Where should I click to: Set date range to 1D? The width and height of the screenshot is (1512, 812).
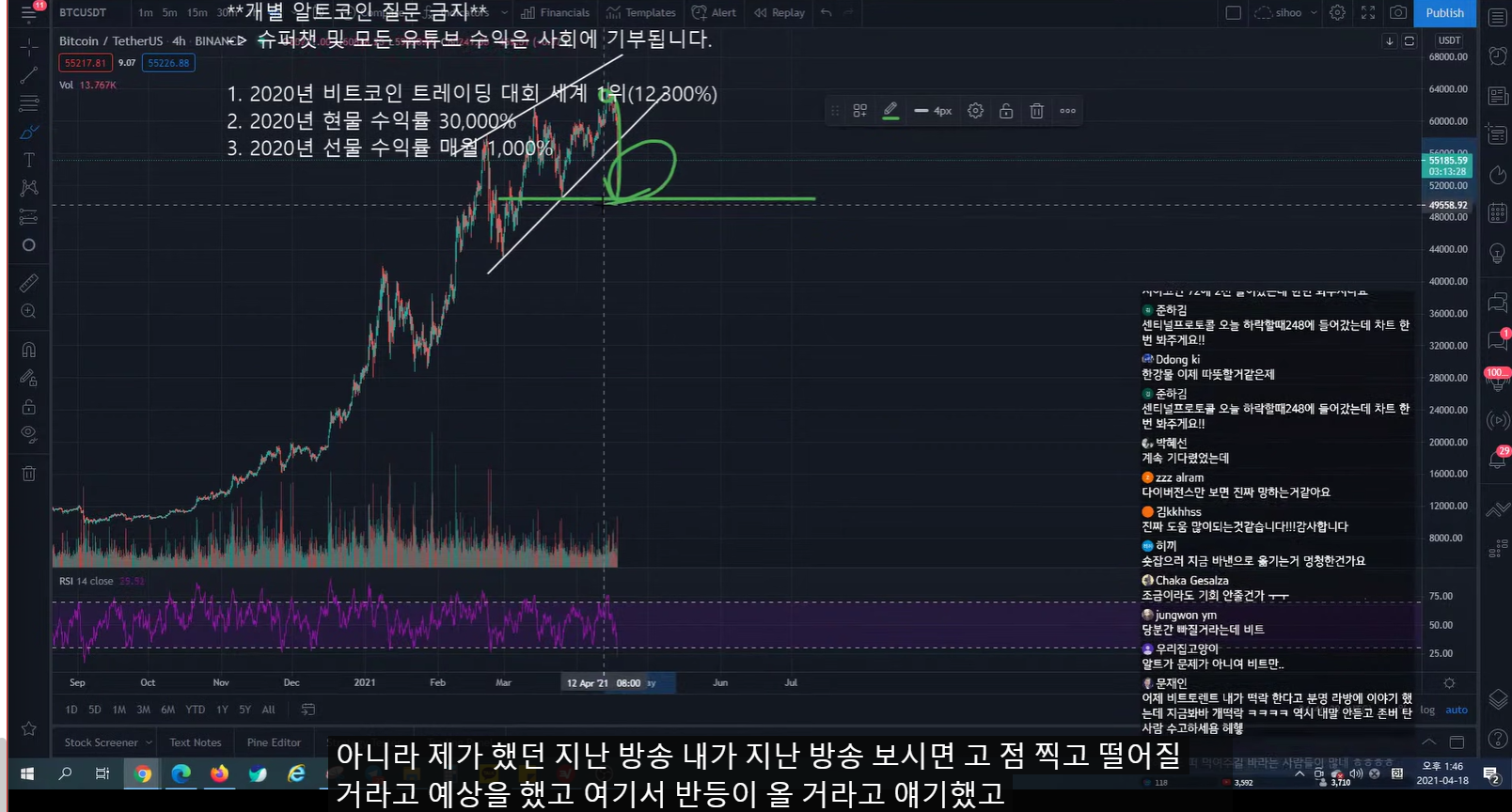click(x=71, y=710)
